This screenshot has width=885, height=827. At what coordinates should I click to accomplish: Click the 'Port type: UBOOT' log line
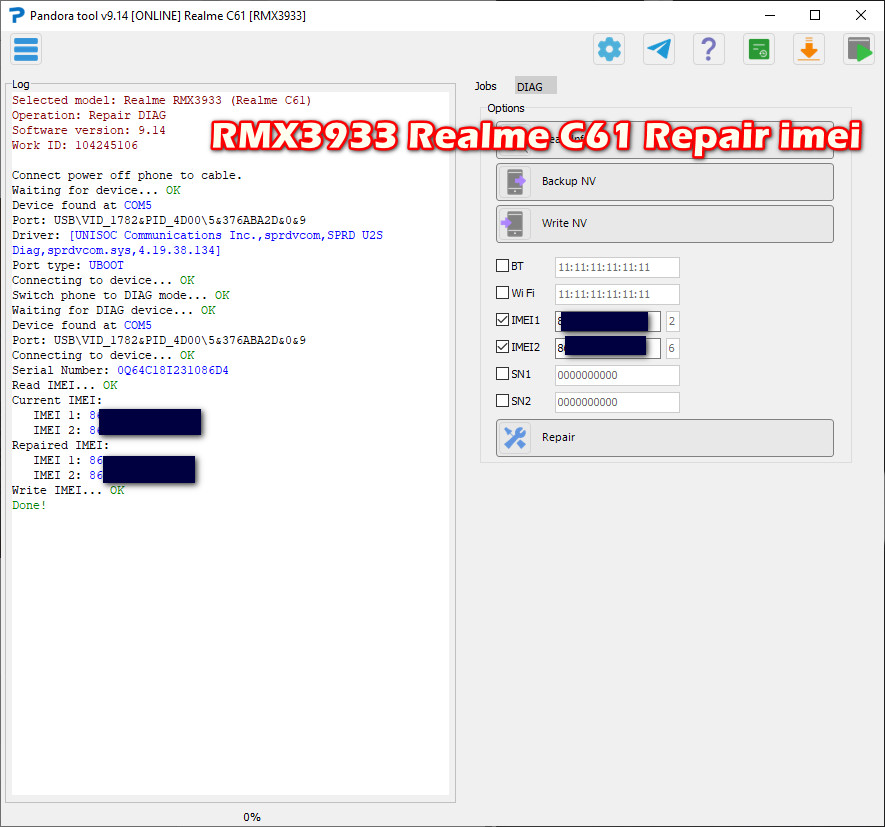(x=68, y=265)
